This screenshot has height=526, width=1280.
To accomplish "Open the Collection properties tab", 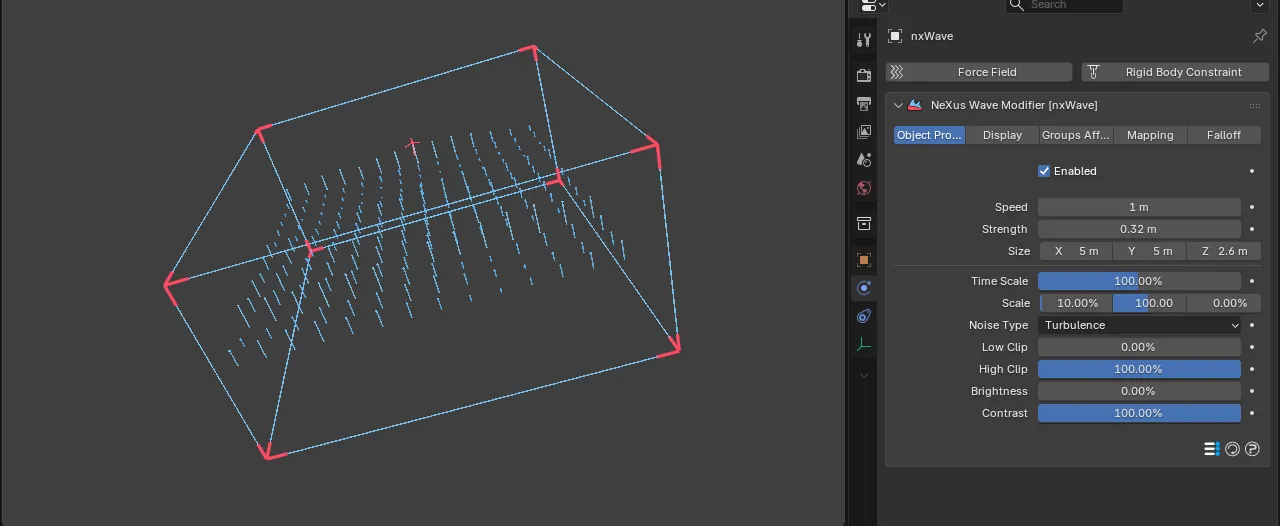I will pos(864,223).
